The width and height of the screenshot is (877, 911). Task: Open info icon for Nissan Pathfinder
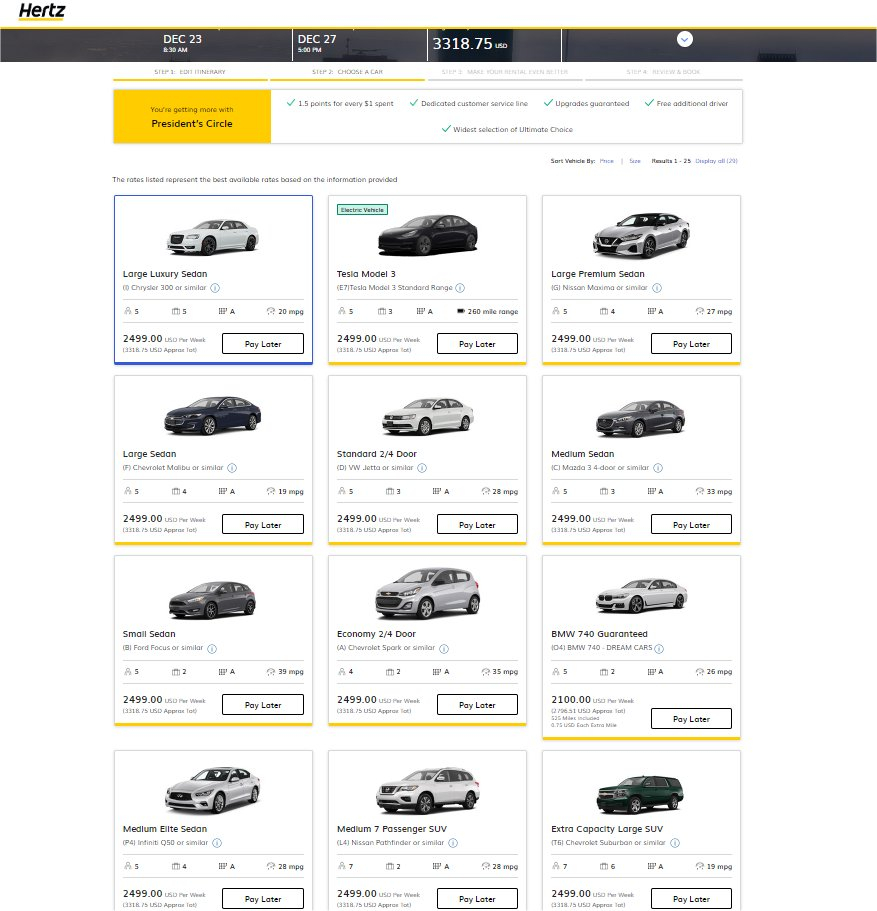[453, 843]
